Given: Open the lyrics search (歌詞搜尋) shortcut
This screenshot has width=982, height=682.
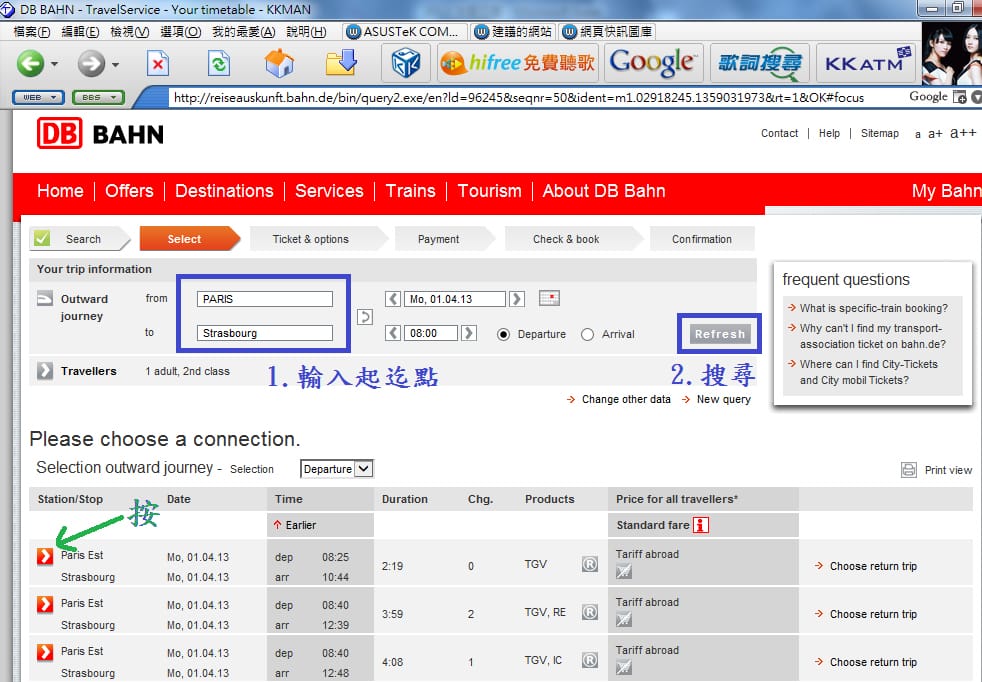Looking at the screenshot, I should point(760,63).
